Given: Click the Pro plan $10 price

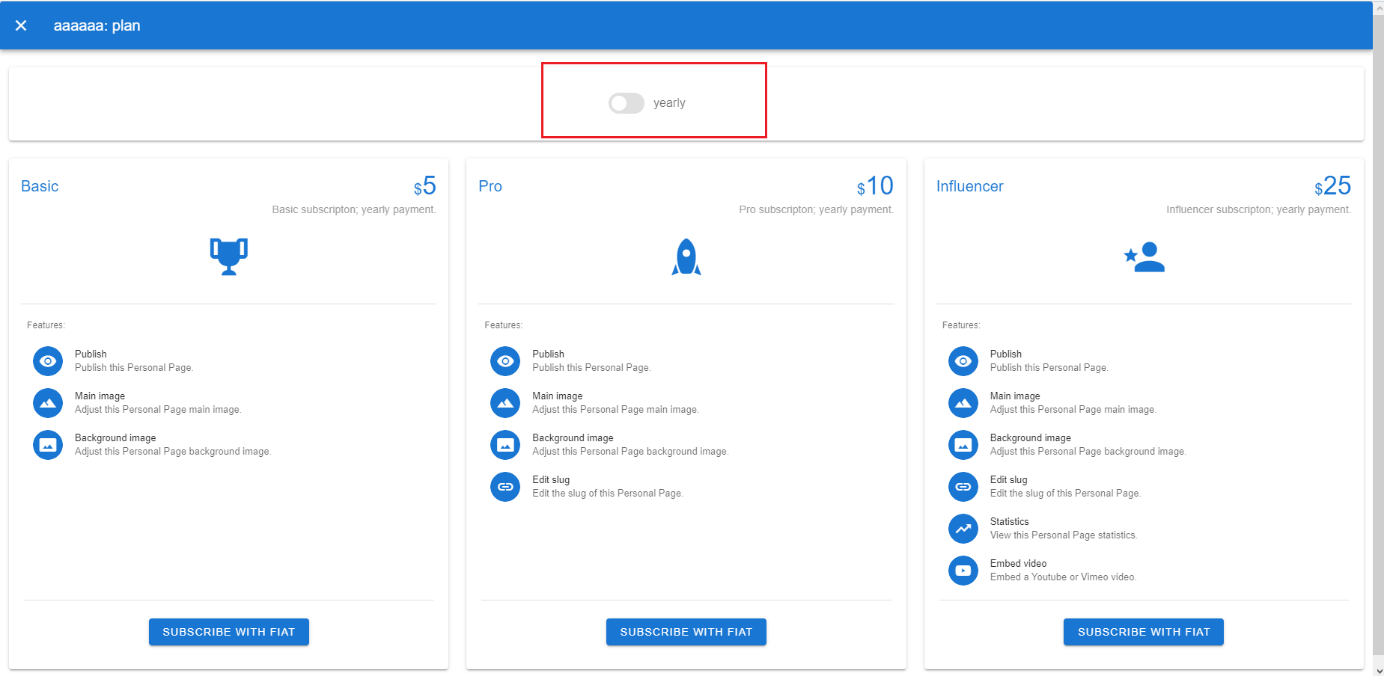Looking at the screenshot, I should click(x=876, y=186).
